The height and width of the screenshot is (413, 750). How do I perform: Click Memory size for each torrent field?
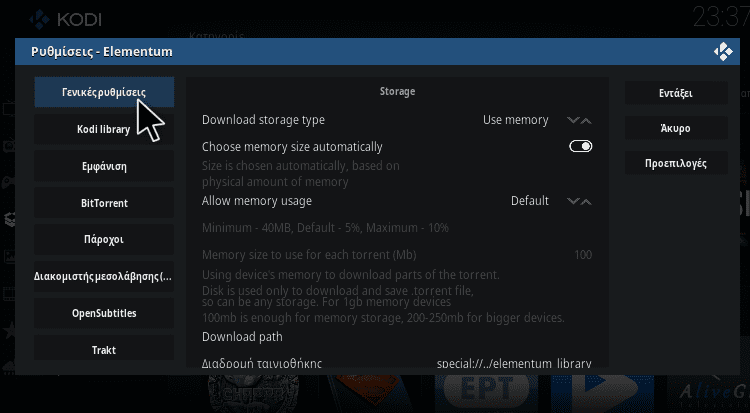[397, 255]
